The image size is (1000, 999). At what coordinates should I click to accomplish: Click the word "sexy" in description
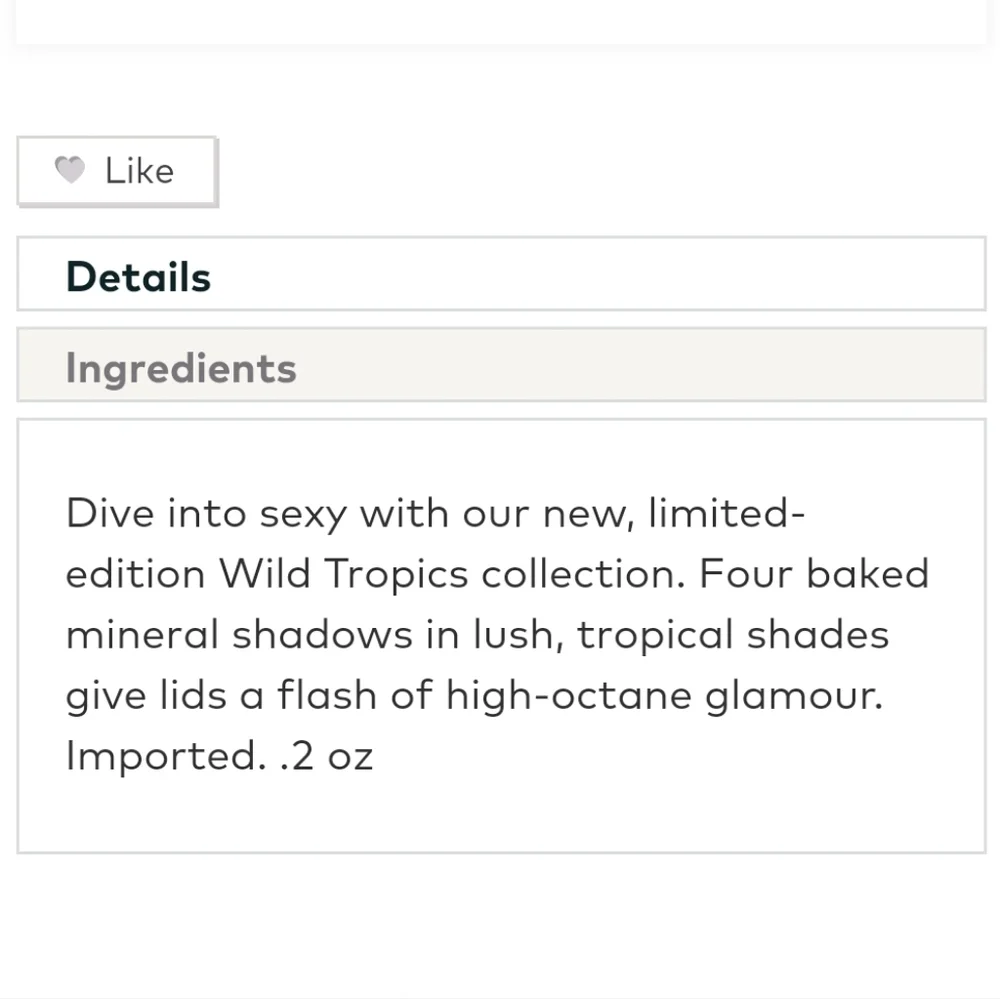pyautogui.click(x=304, y=515)
